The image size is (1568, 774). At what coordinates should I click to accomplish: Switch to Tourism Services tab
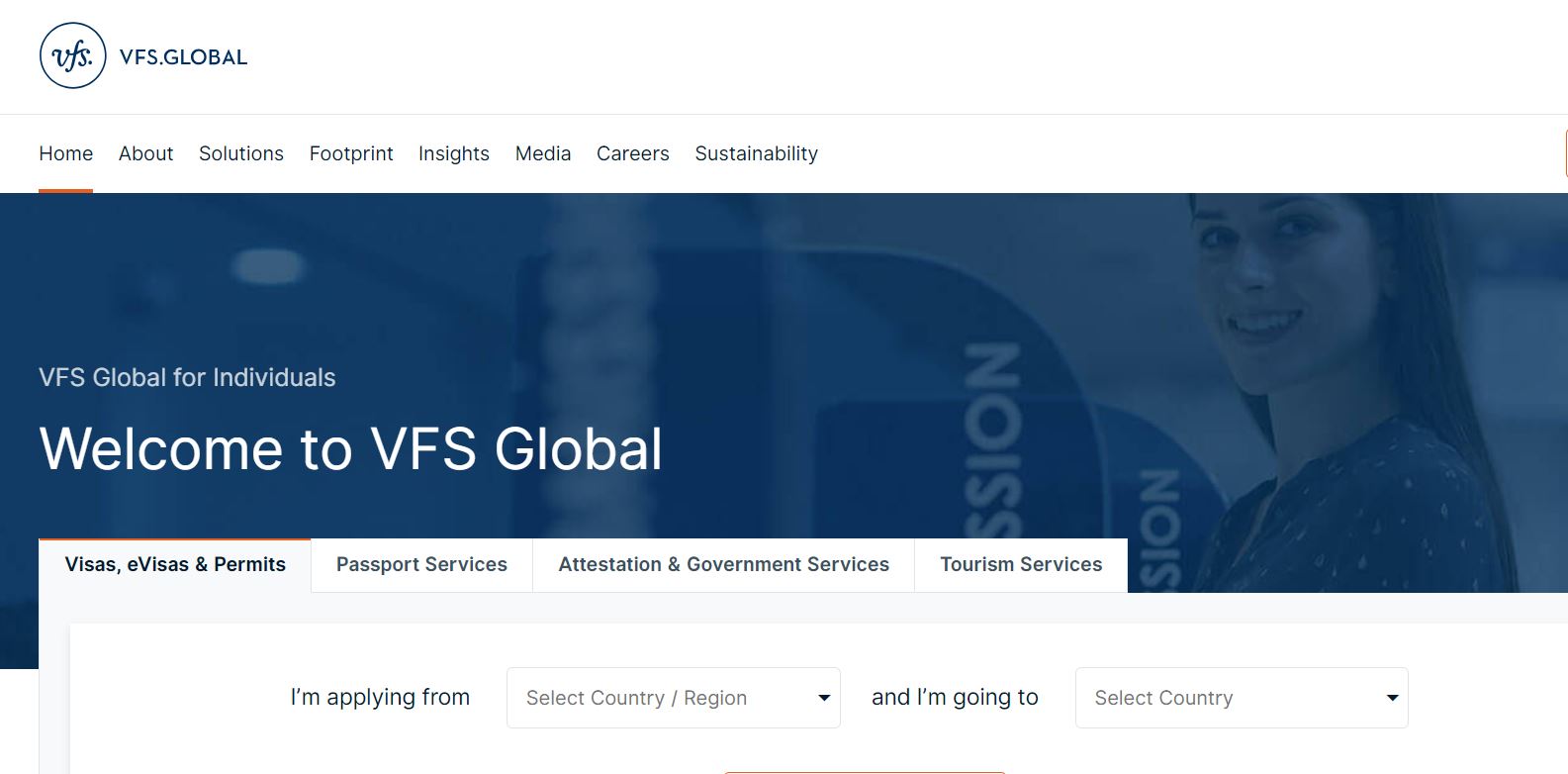(1021, 565)
